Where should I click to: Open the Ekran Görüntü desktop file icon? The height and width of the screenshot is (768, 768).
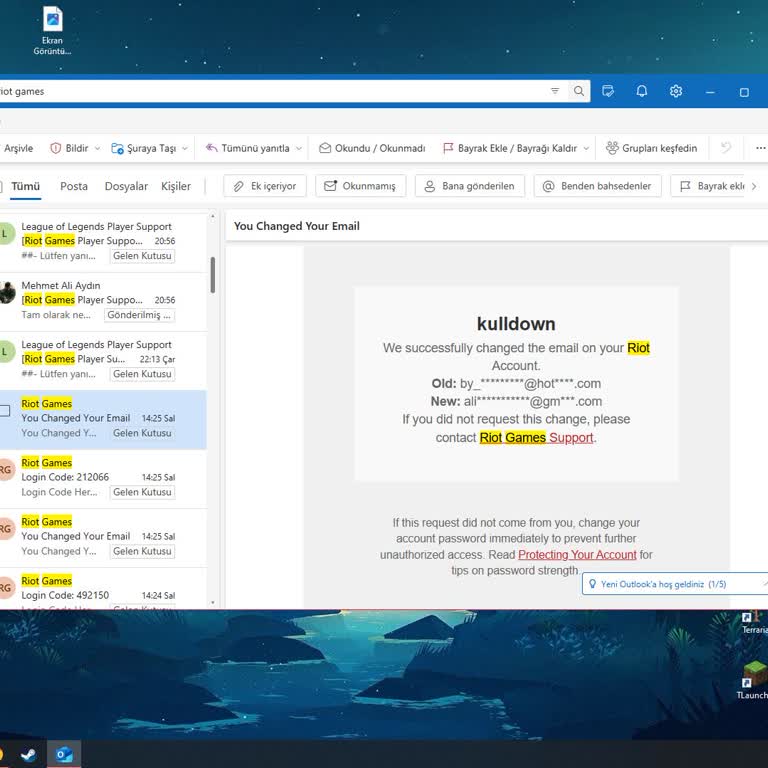pos(52,30)
